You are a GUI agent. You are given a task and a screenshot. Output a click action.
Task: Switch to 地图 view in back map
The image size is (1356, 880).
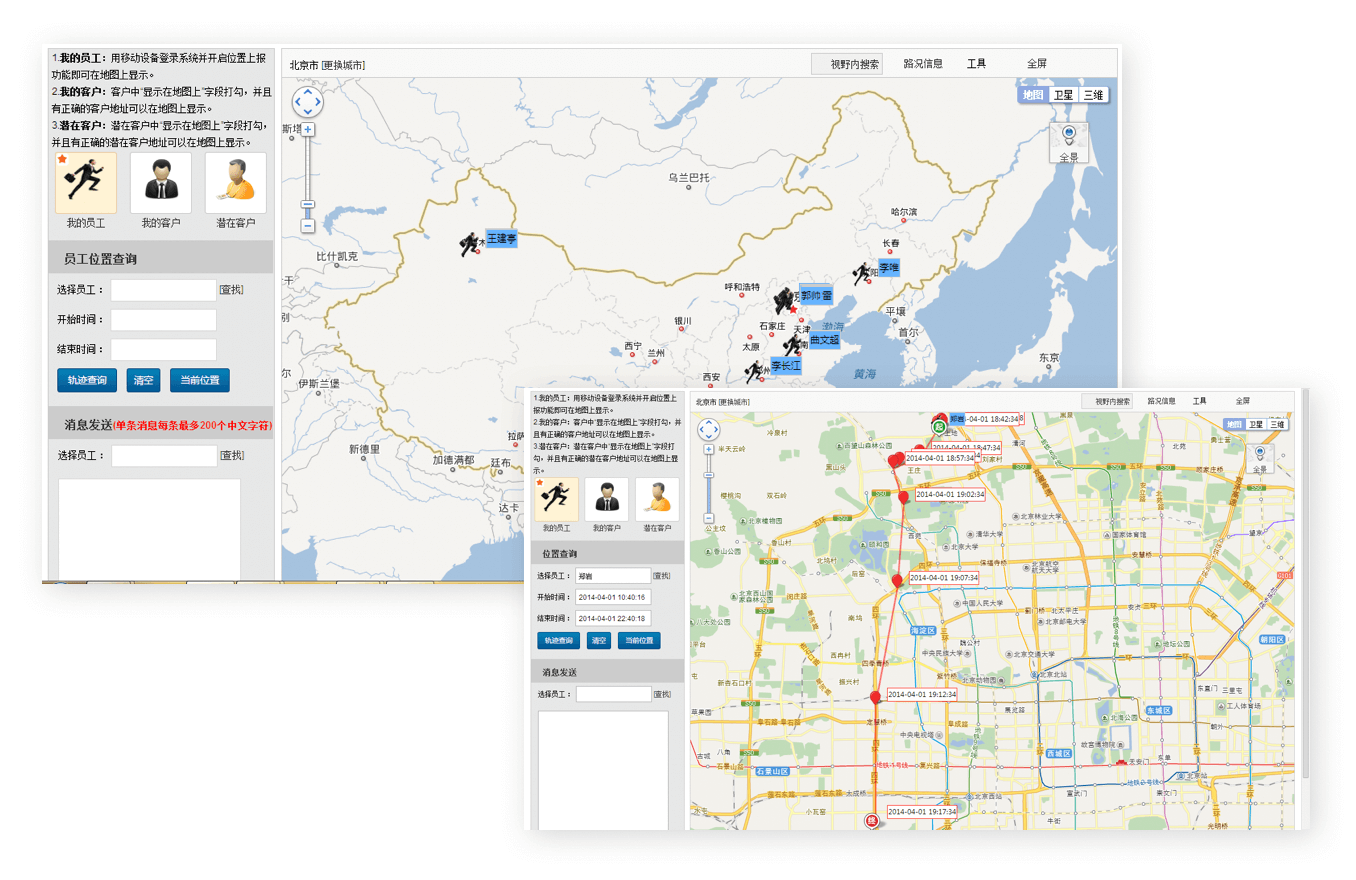1033,95
